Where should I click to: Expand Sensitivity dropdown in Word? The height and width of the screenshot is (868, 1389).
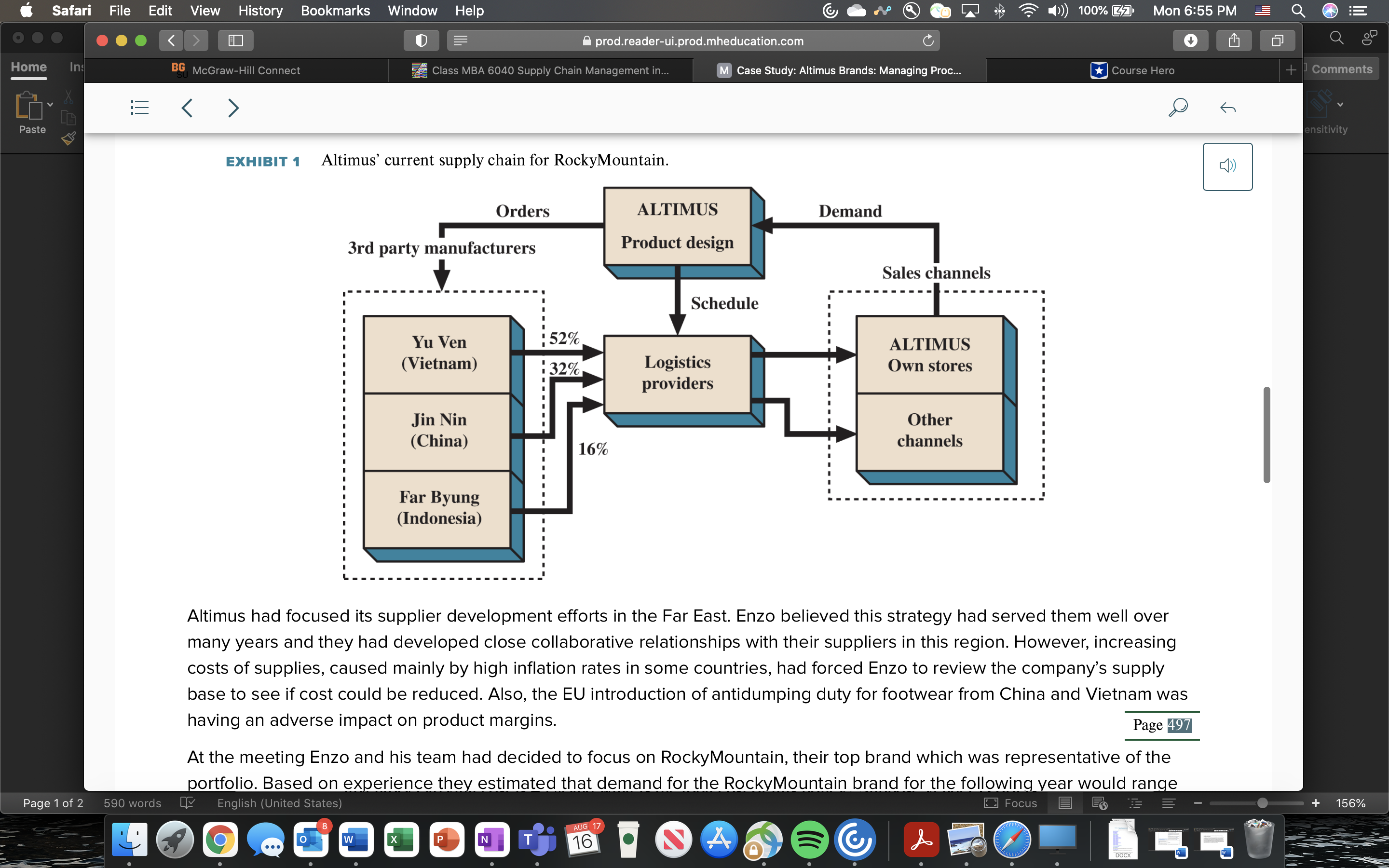[1340, 105]
